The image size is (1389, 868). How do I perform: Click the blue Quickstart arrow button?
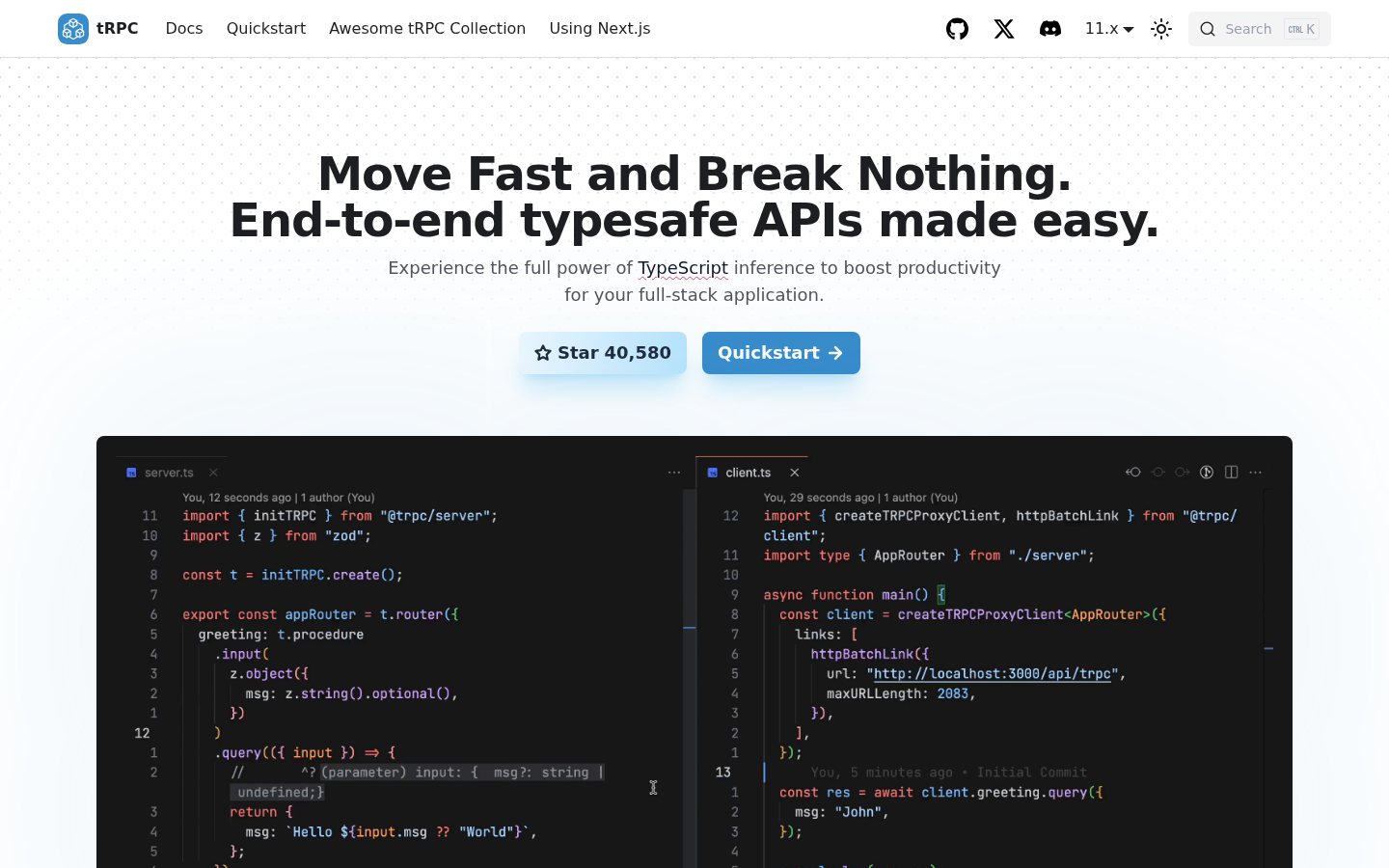point(781,353)
